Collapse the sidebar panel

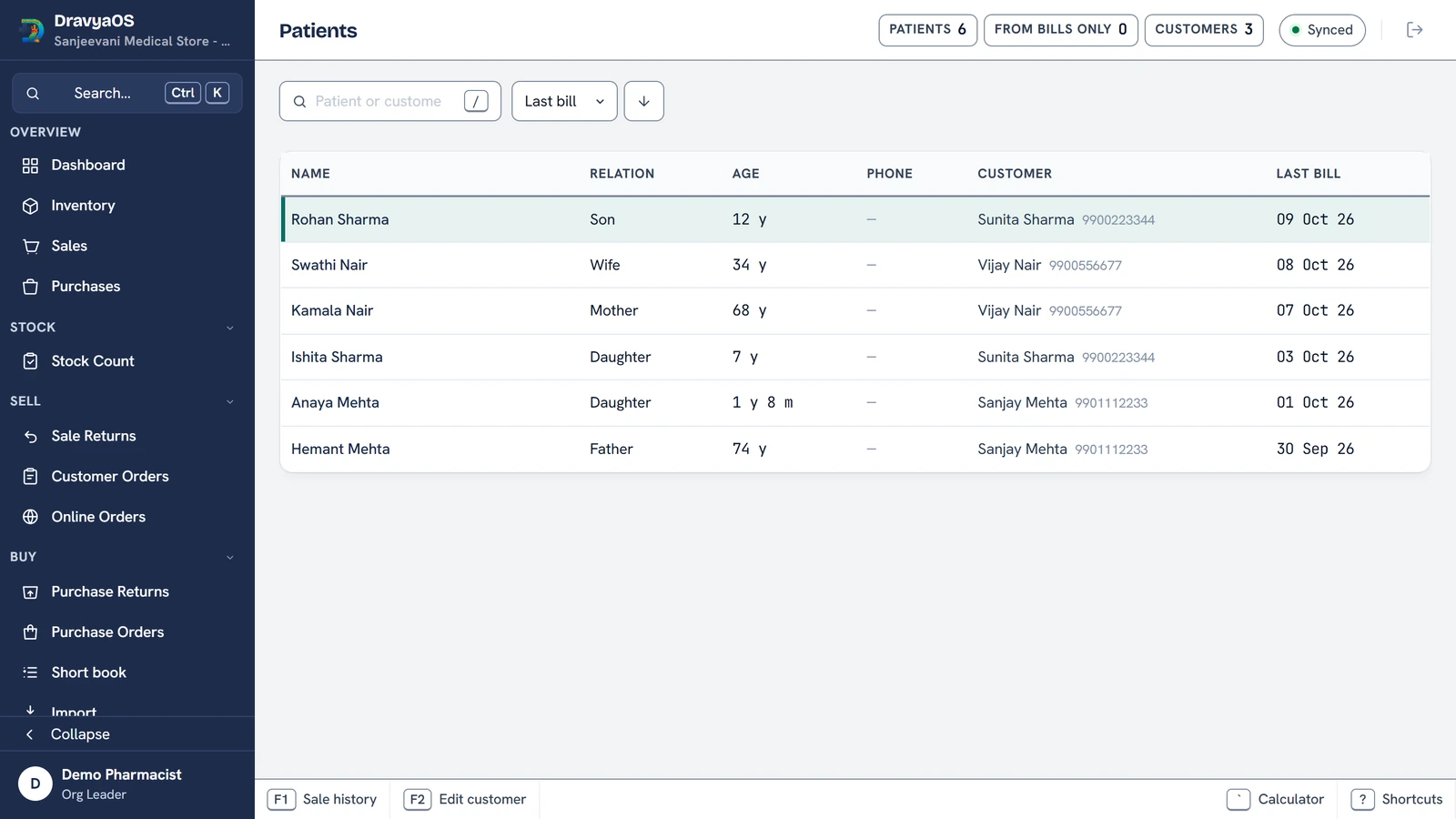click(127, 734)
